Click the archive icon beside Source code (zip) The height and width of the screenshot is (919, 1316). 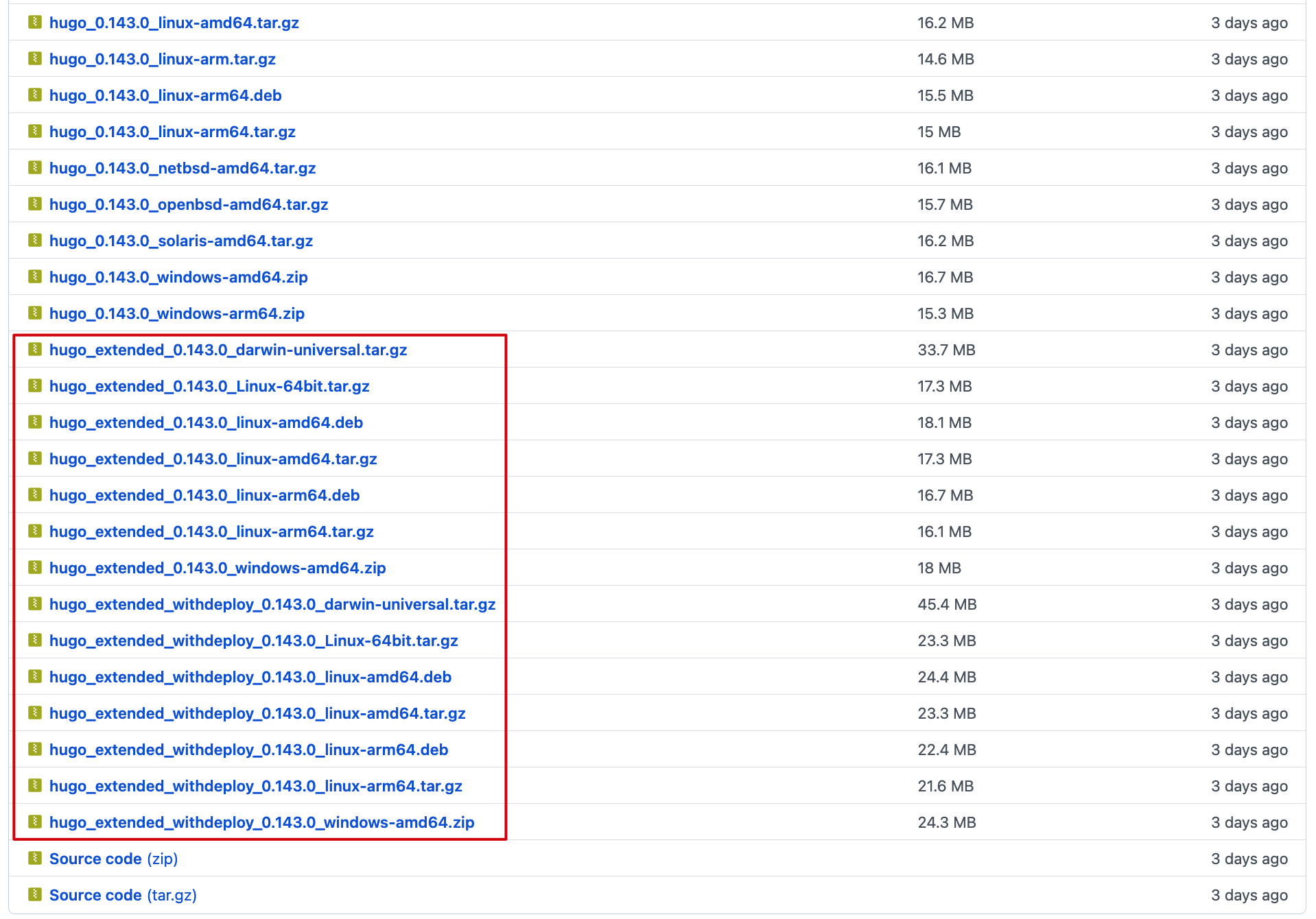click(34, 858)
